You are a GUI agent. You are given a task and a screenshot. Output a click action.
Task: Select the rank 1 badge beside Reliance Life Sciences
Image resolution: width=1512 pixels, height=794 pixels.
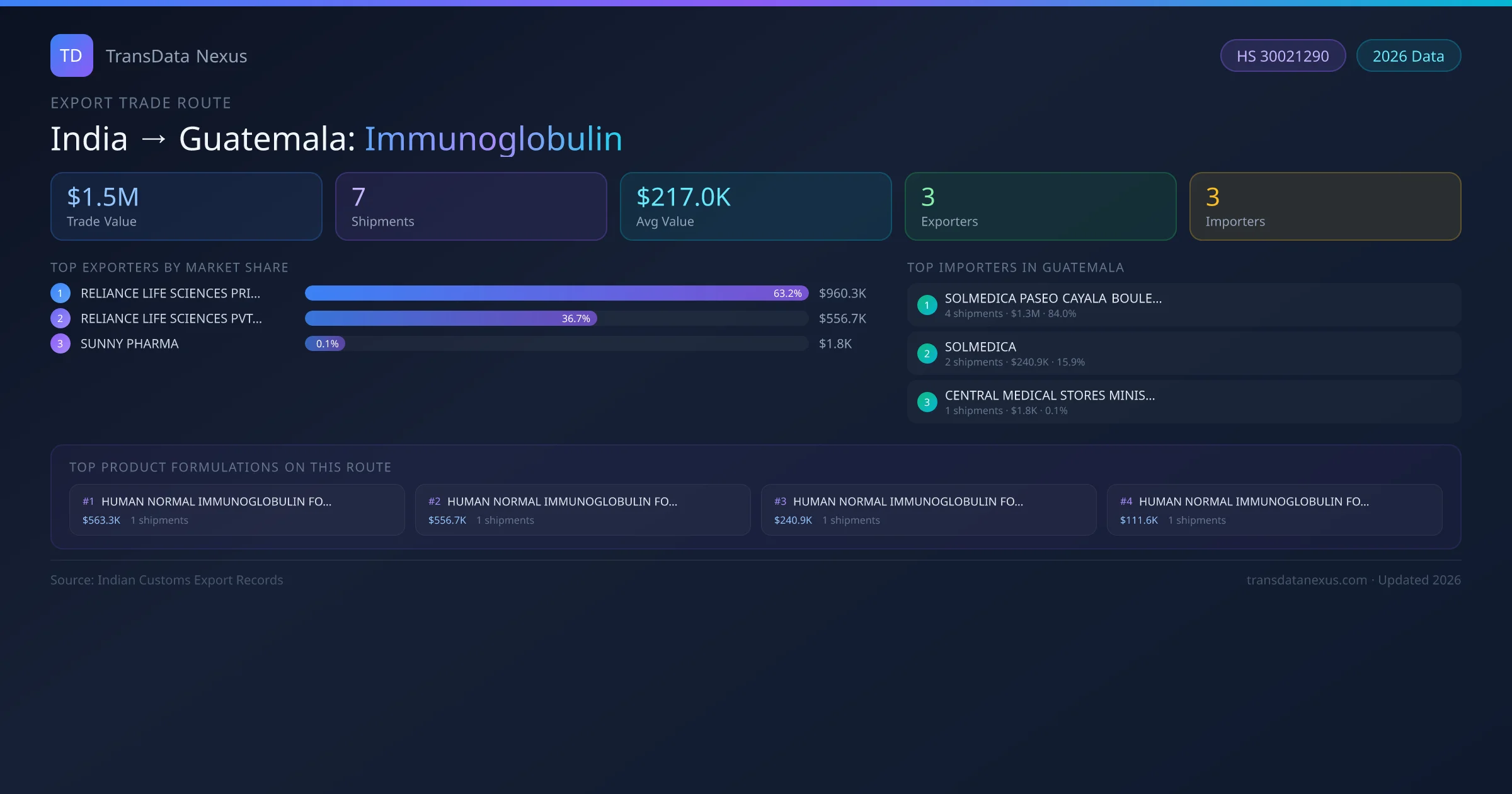tap(60, 292)
